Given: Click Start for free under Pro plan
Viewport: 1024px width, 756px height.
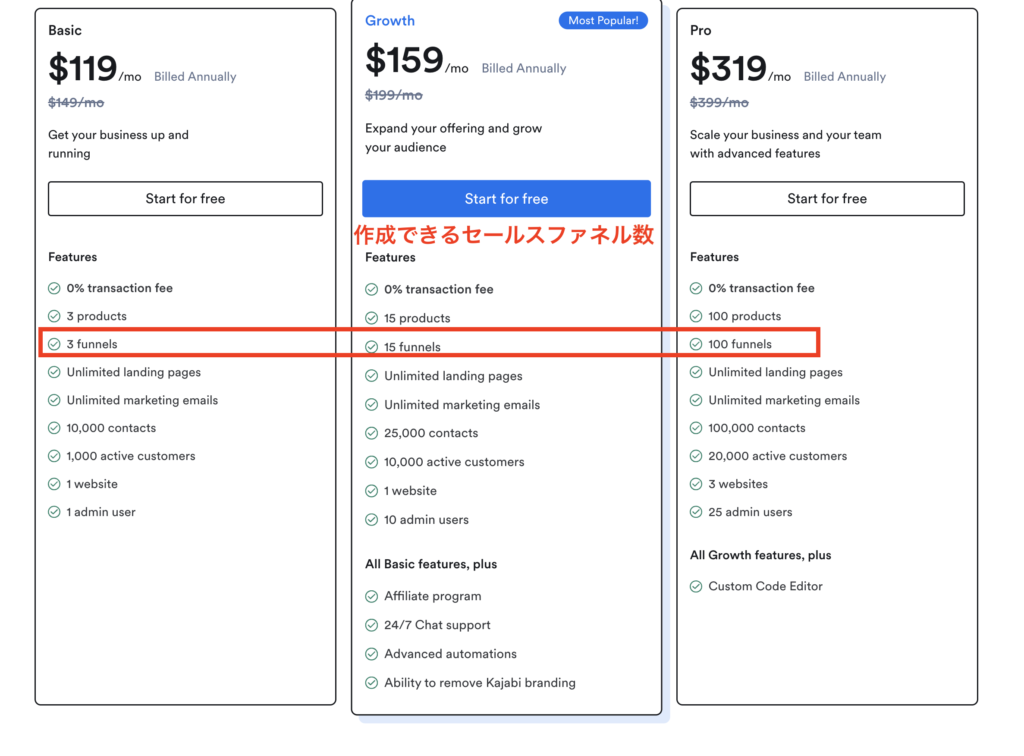Looking at the screenshot, I should point(827,198).
